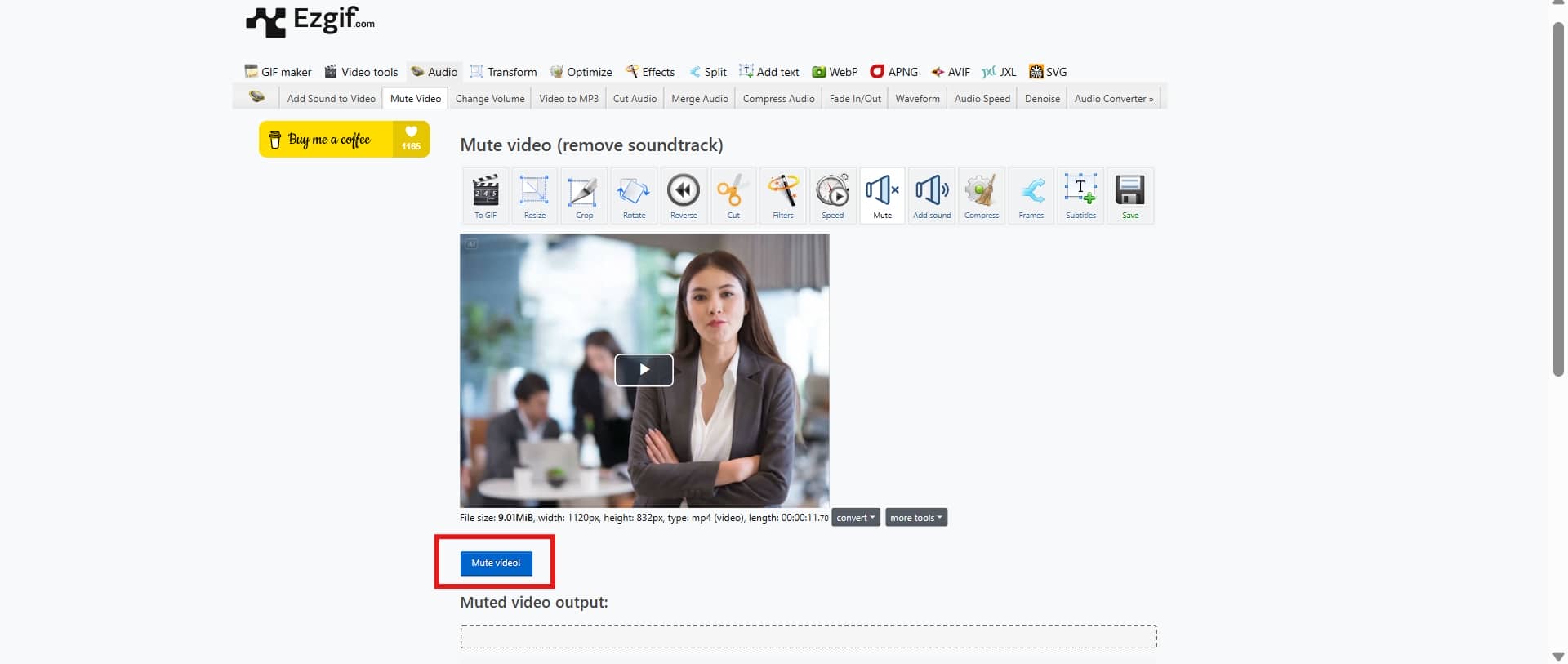1568x664 pixels.
Task: Expand the more tools dropdown
Action: point(916,518)
